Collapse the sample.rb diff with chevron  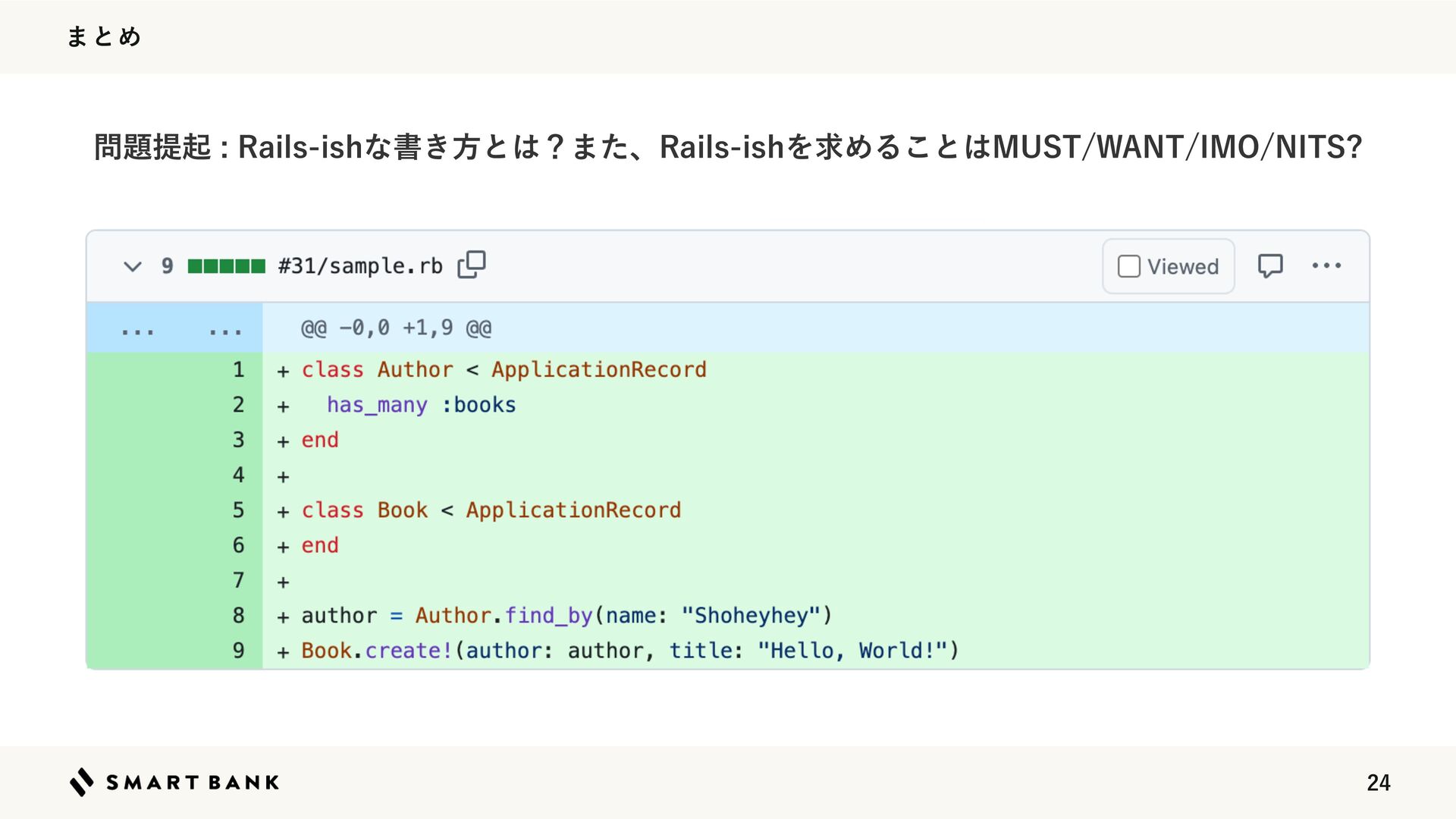click(133, 266)
